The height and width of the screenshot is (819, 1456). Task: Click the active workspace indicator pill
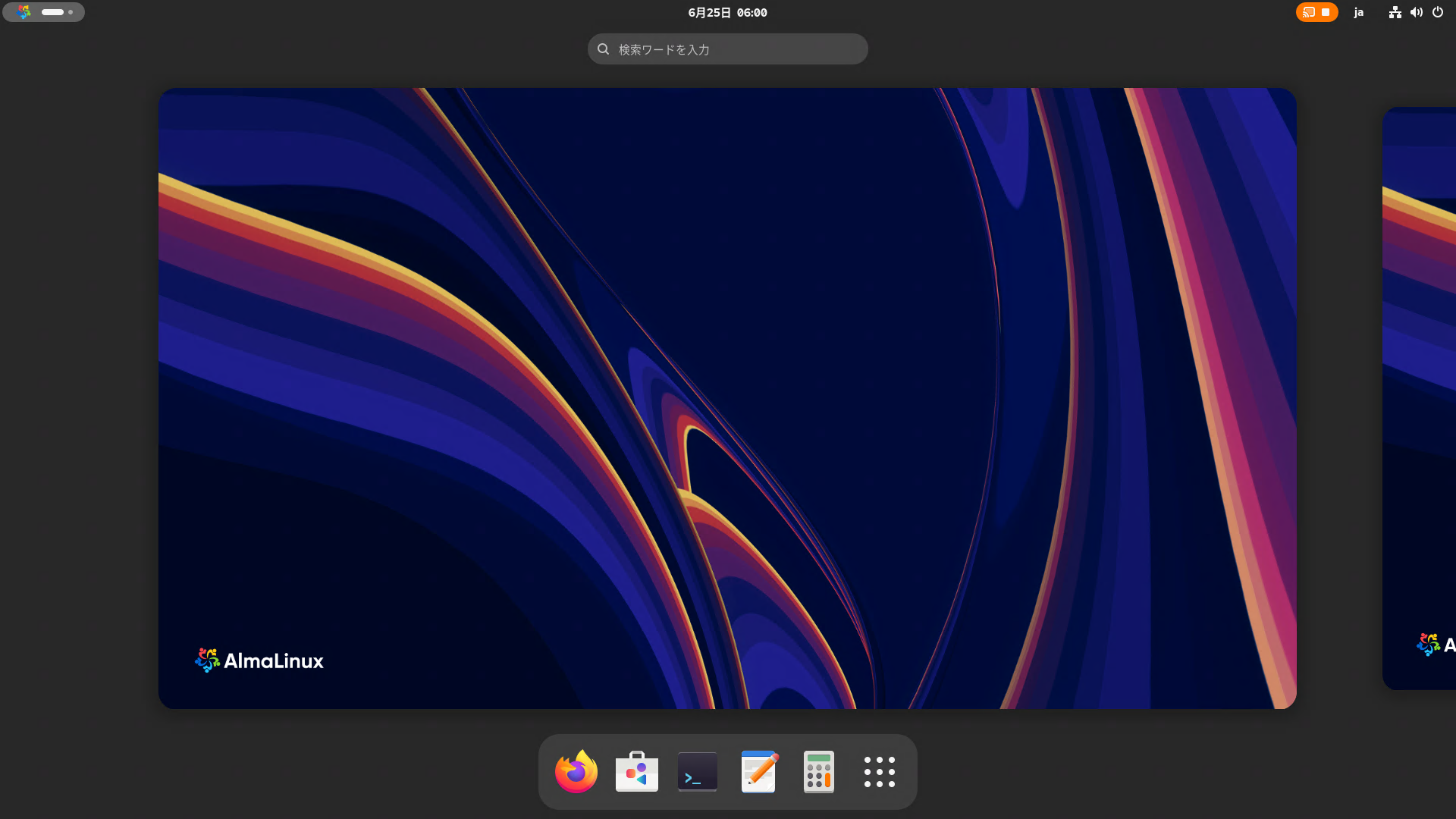click(52, 12)
